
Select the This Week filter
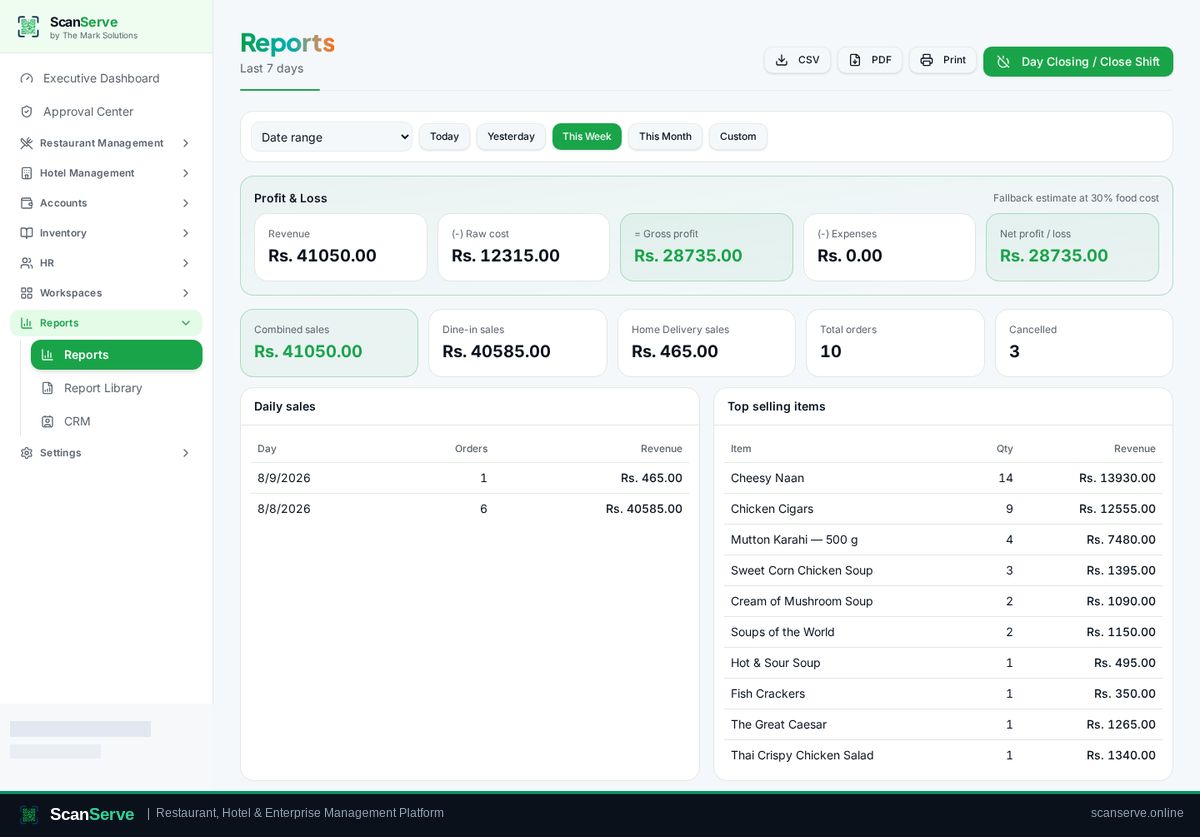pyautogui.click(x=587, y=137)
